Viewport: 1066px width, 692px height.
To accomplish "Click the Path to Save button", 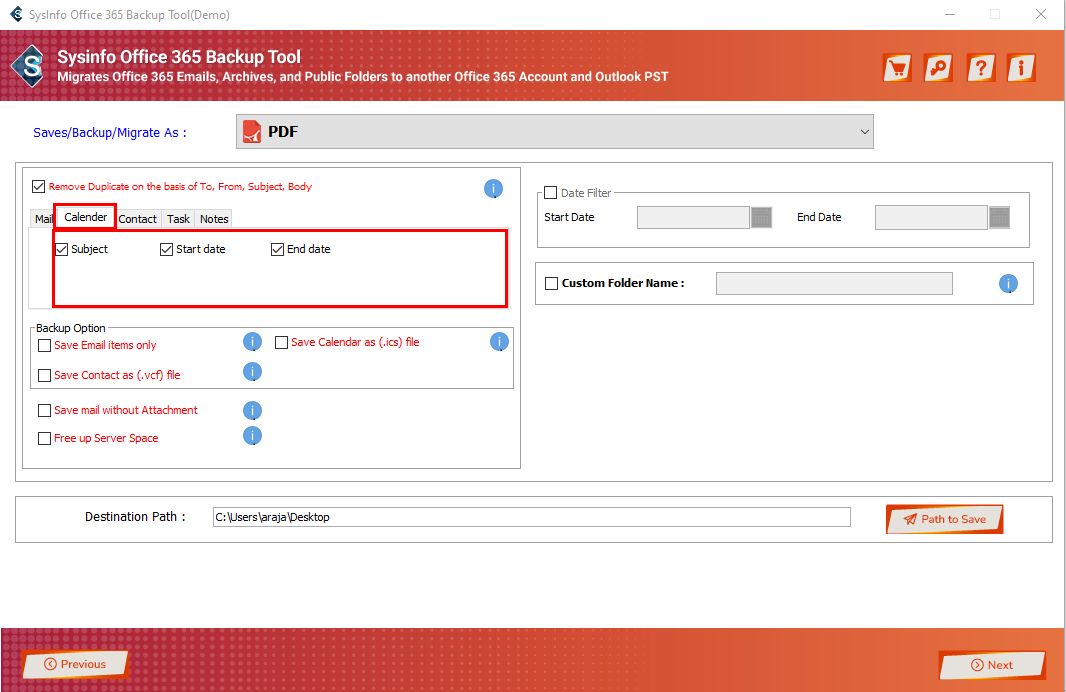I will point(944,519).
